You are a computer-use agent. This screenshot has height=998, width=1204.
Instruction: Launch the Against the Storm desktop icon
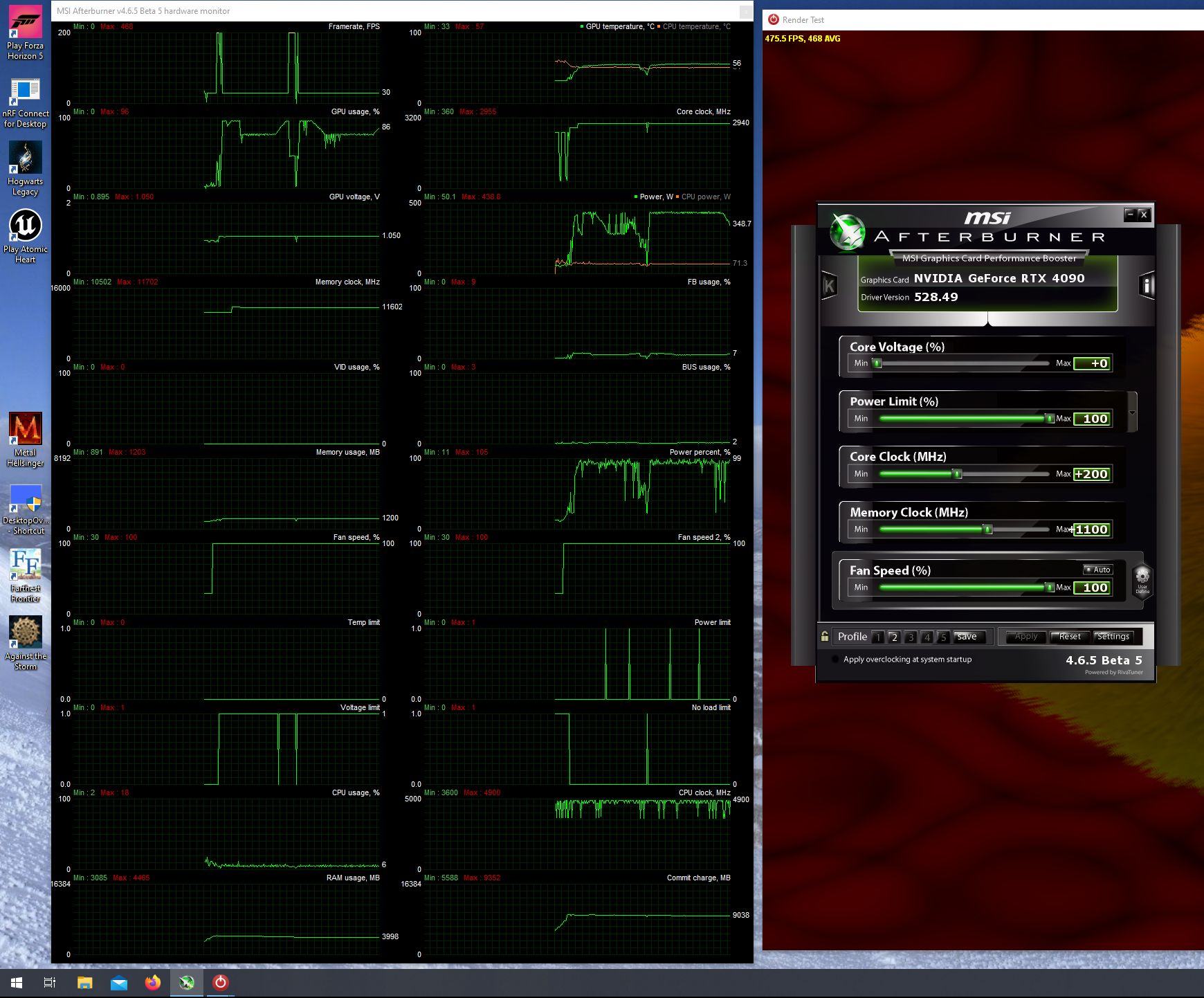[25, 644]
